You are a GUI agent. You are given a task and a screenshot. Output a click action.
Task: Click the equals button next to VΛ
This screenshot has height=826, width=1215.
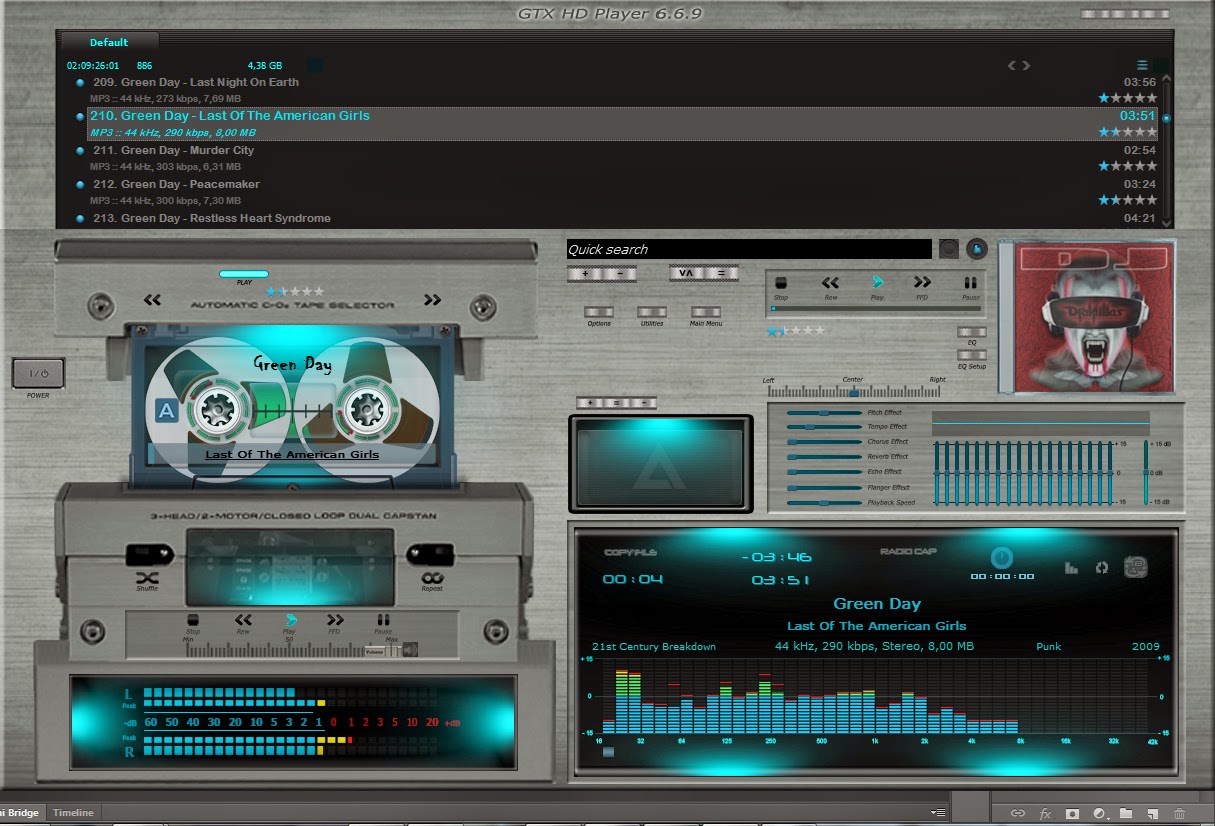click(721, 273)
